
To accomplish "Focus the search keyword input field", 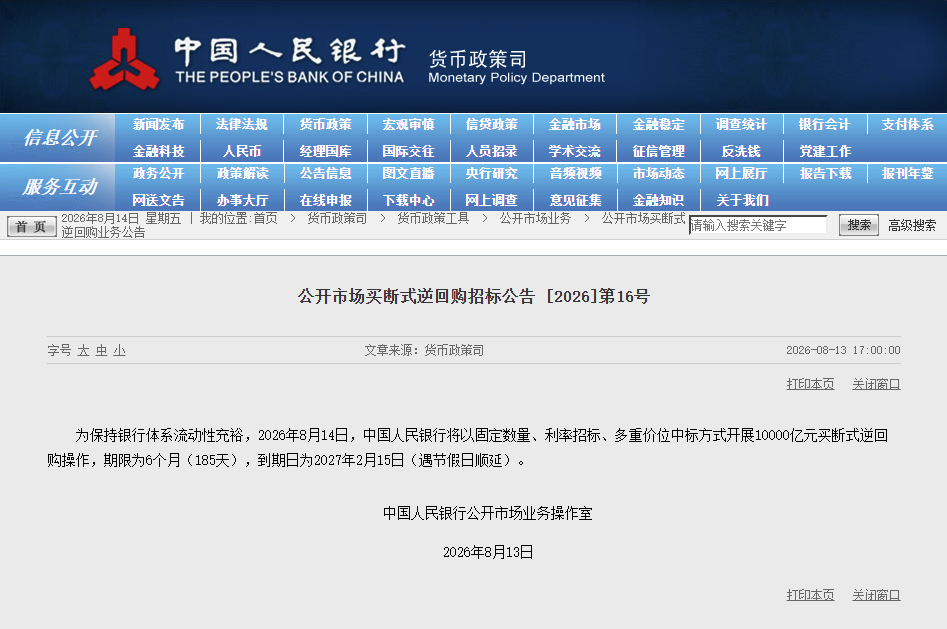I will click(758, 225).
